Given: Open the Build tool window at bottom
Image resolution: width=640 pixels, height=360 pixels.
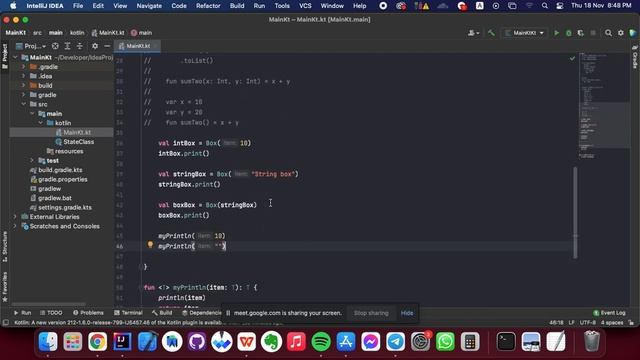Looking at the screenshot, I should [x=162, y=313].
